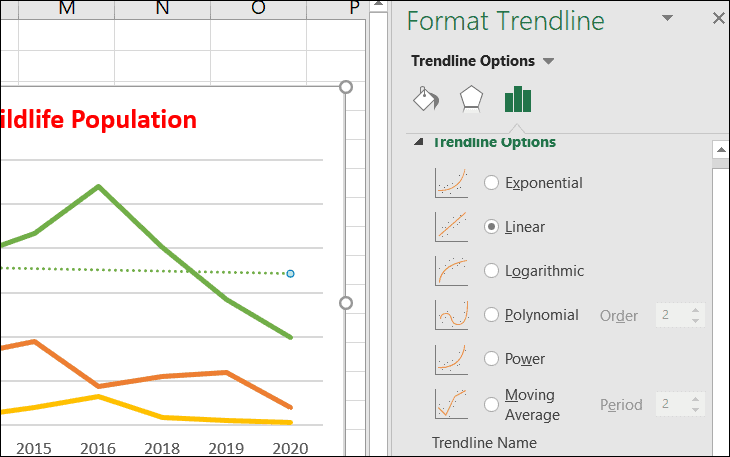Select column M header
This screenshot has height=457, width=730.
click(x=67, y=9)
